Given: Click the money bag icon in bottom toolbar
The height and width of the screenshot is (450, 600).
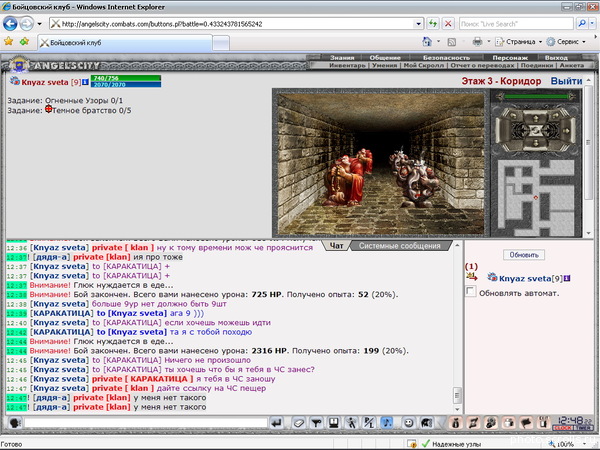Looking at the screenshot, I should click(455, 423).
